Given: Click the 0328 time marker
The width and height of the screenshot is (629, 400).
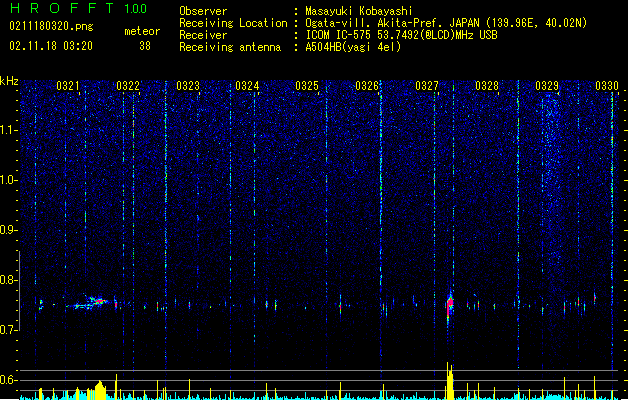Looking at the screenshot, I should pyautogui.click(x=487, y=86).
